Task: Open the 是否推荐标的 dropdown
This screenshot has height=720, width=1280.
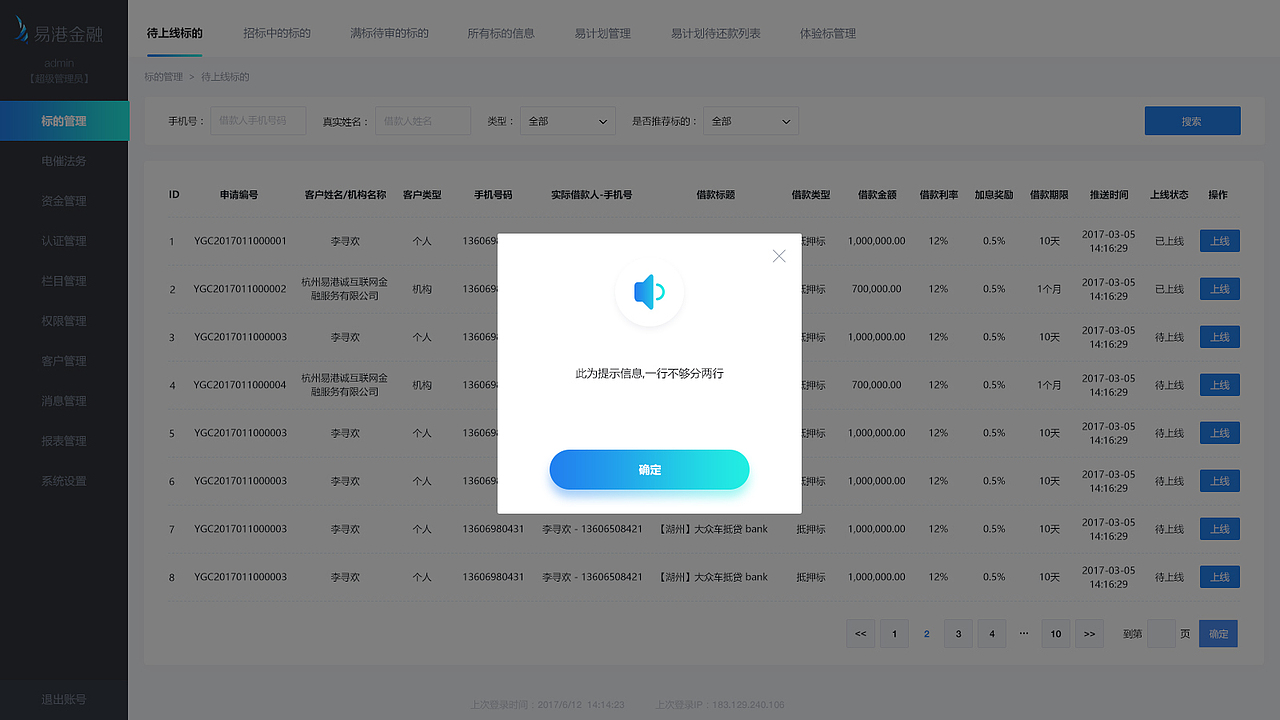Action: pyautogui.click(x=750, y=120)
